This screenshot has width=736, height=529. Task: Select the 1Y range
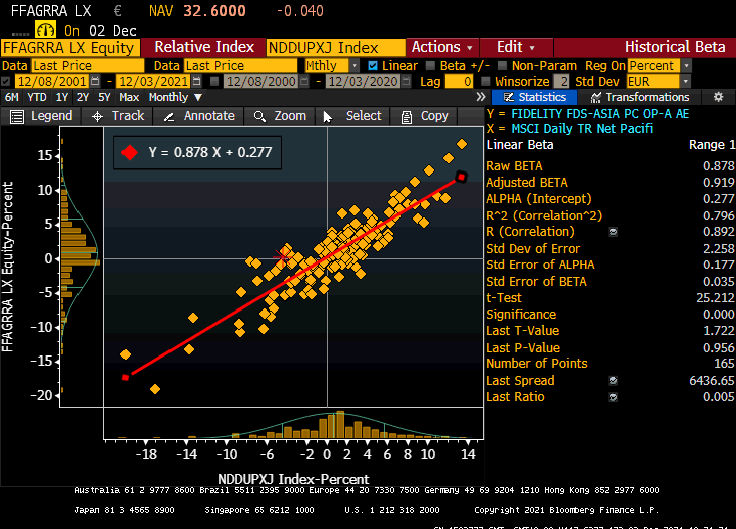(x=62, y=97)
